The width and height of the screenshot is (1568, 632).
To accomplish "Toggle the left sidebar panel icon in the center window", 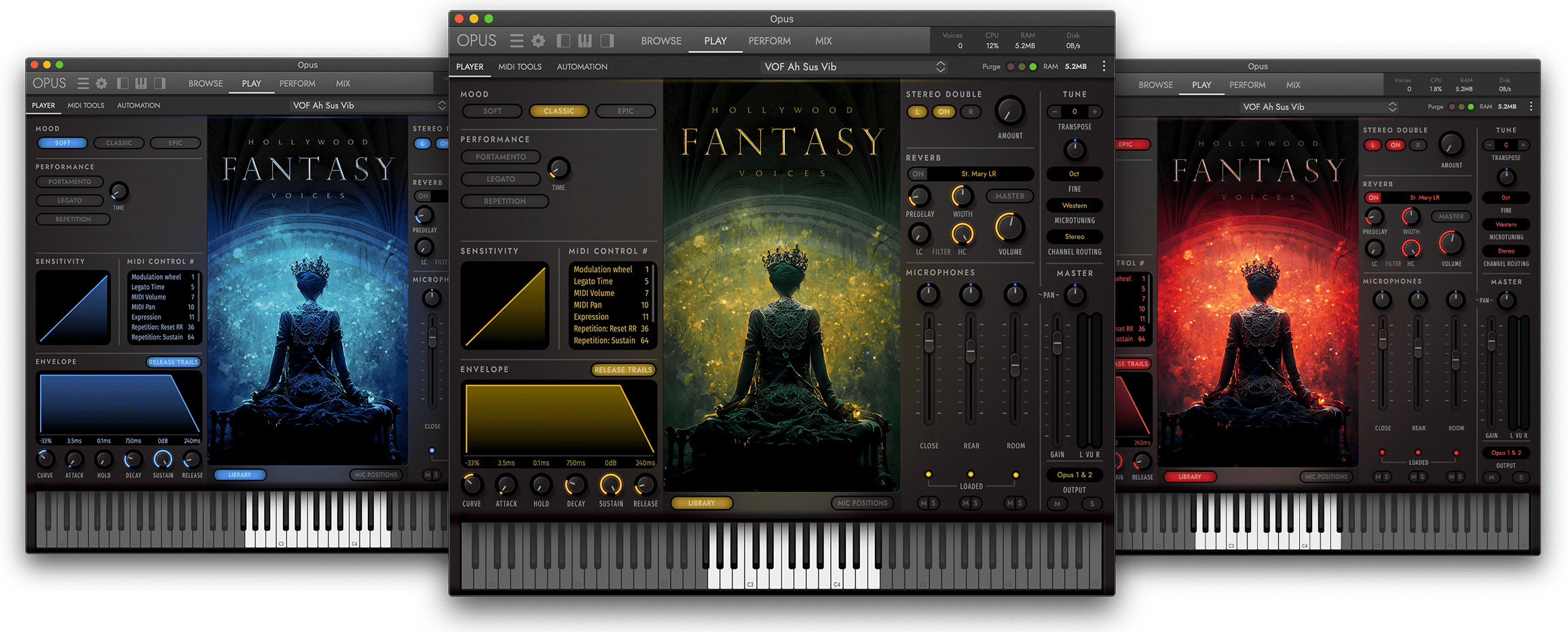I will pos(563,41).
